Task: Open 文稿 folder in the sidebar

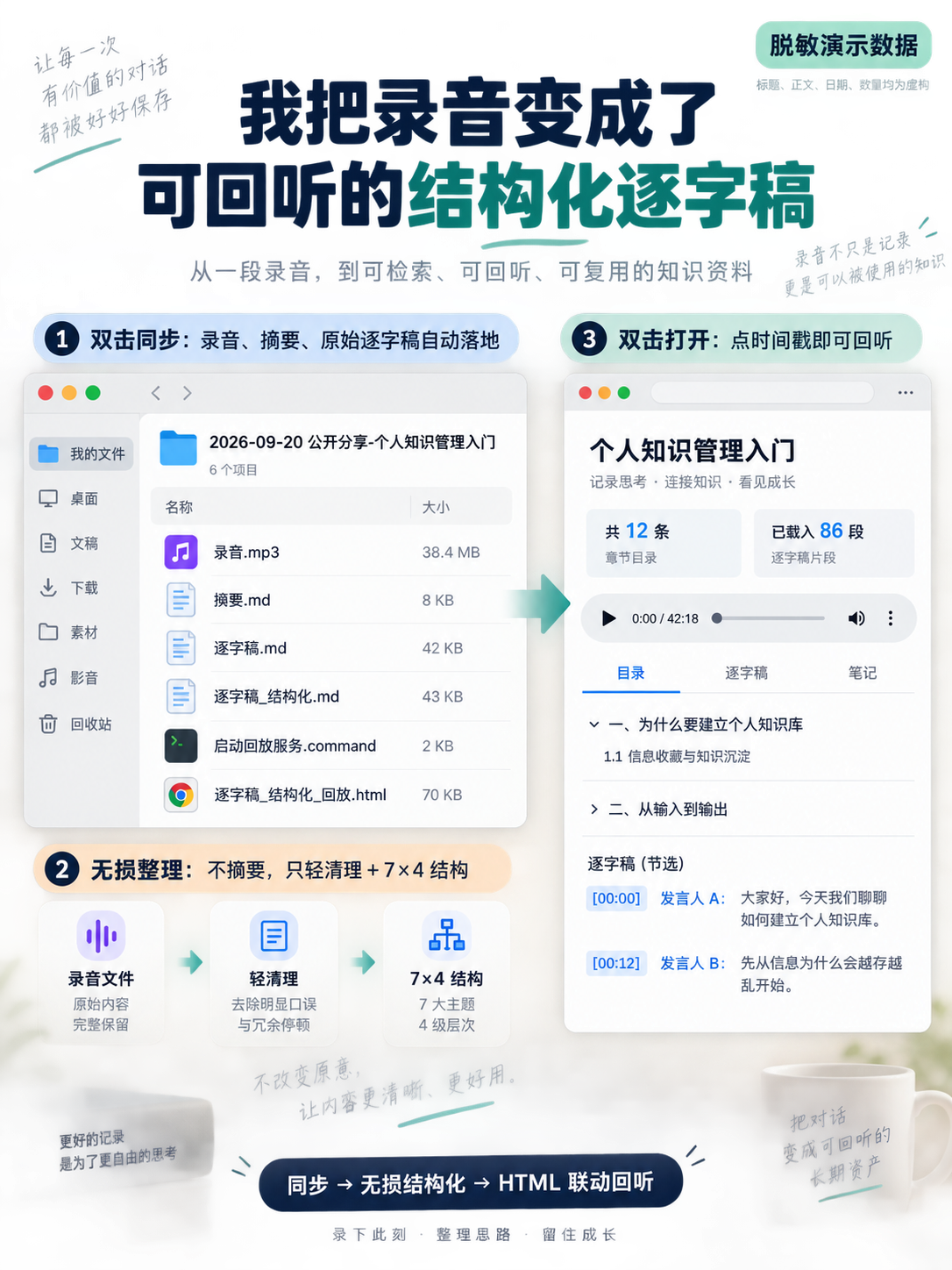Action: coord(68,543)
